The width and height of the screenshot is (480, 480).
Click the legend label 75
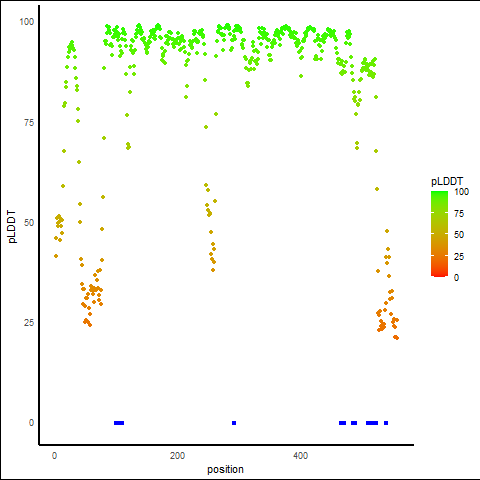(x=459, y=214)
